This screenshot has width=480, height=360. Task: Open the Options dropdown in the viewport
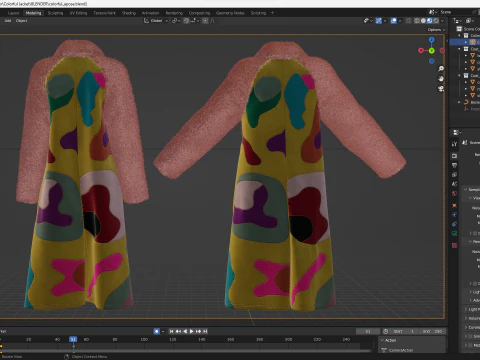click(436, 30)
